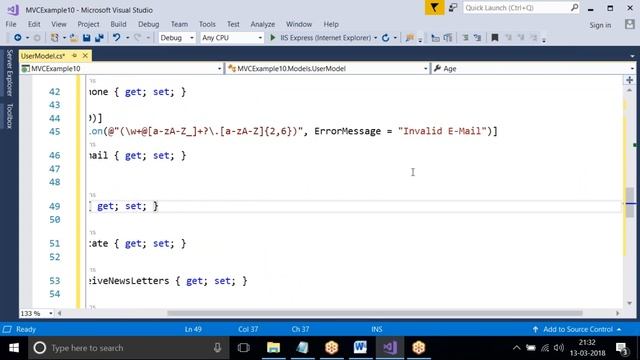Open the Build menu

(118, 24)
